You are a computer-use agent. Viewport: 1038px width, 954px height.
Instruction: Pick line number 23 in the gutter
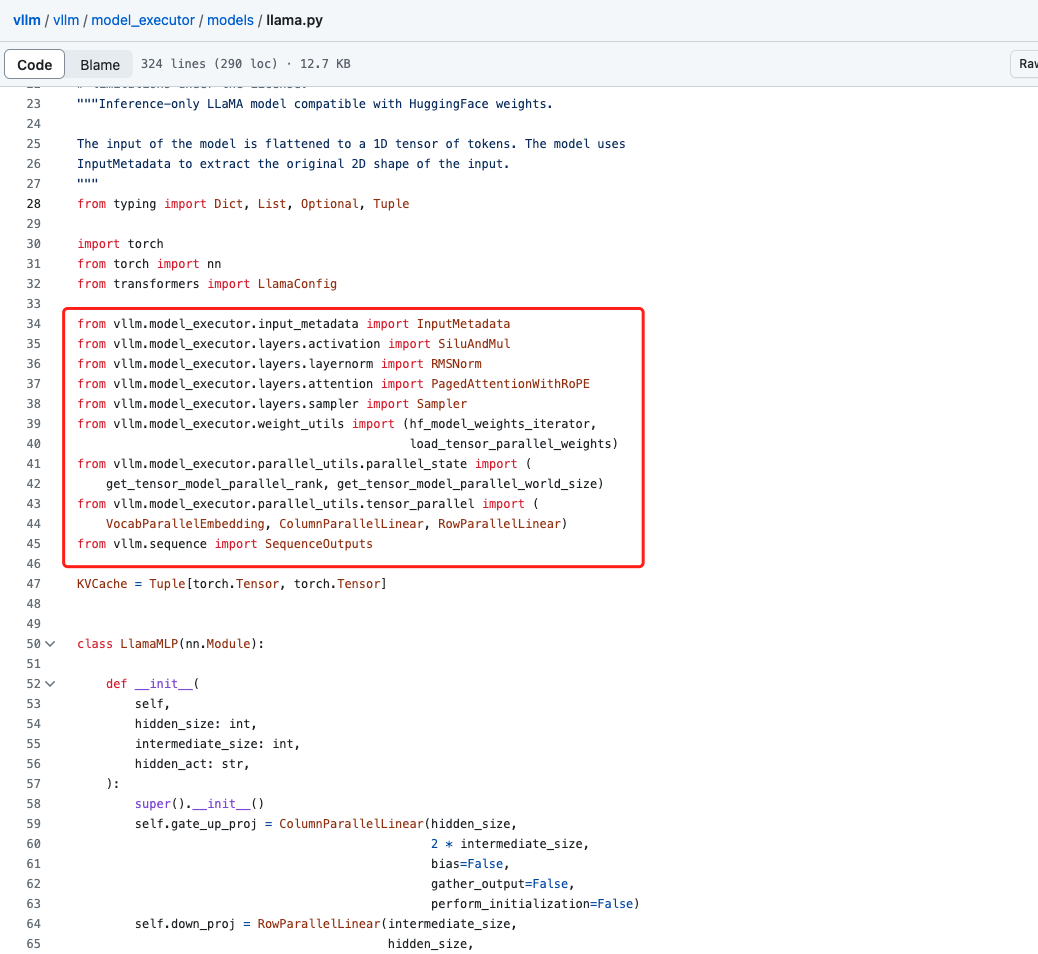click(x=33, y=104)
